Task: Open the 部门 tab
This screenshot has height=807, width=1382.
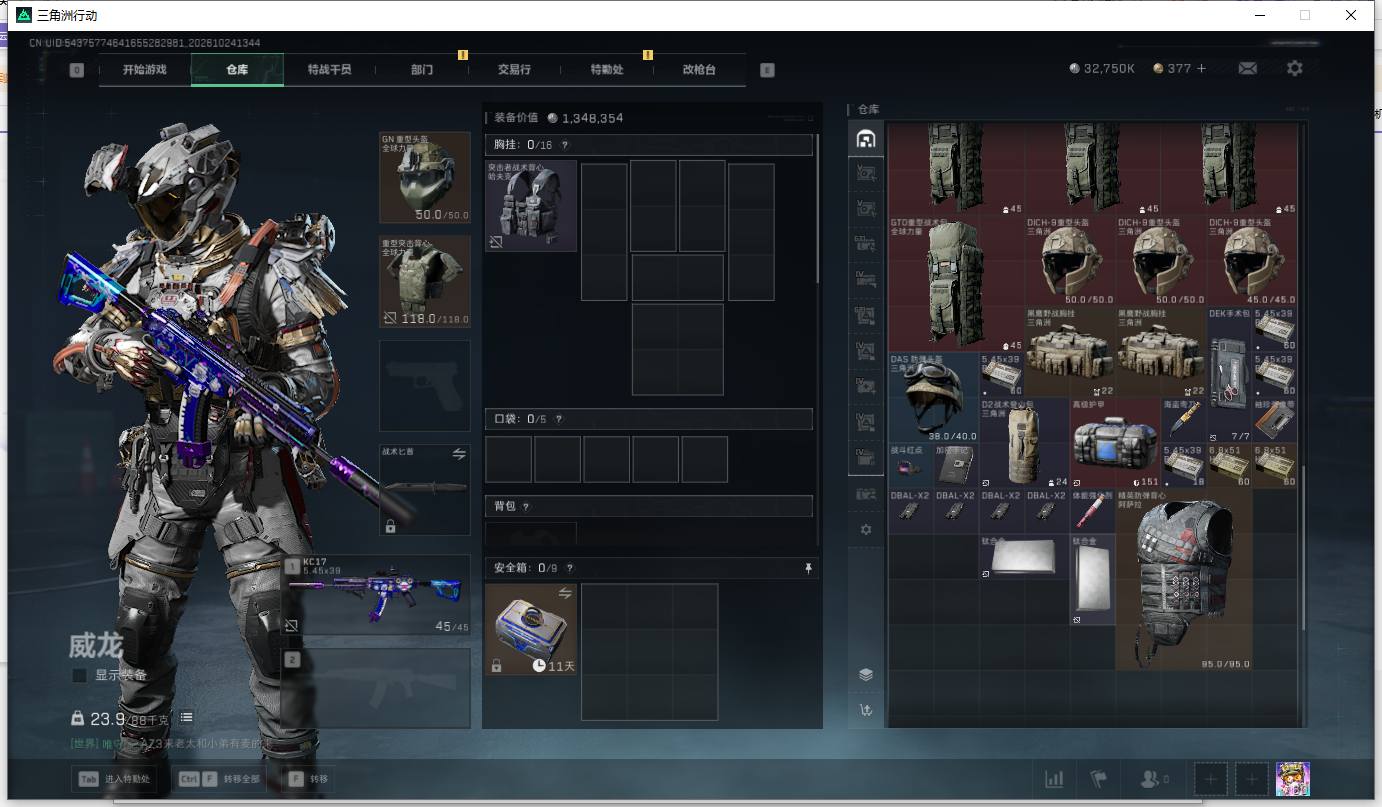Action: pyautogui.click(x=422, y=70)
